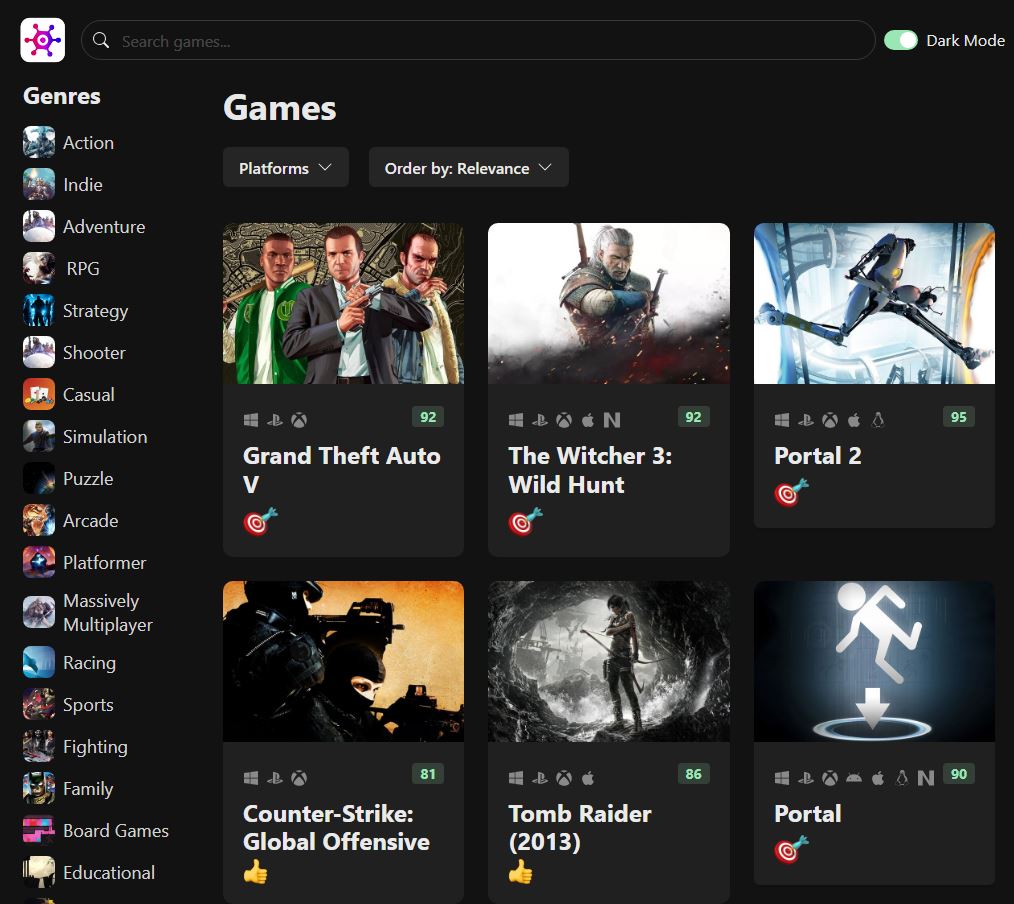Click the app logo icon
1014x904 pixels.
tap(43, 40)
